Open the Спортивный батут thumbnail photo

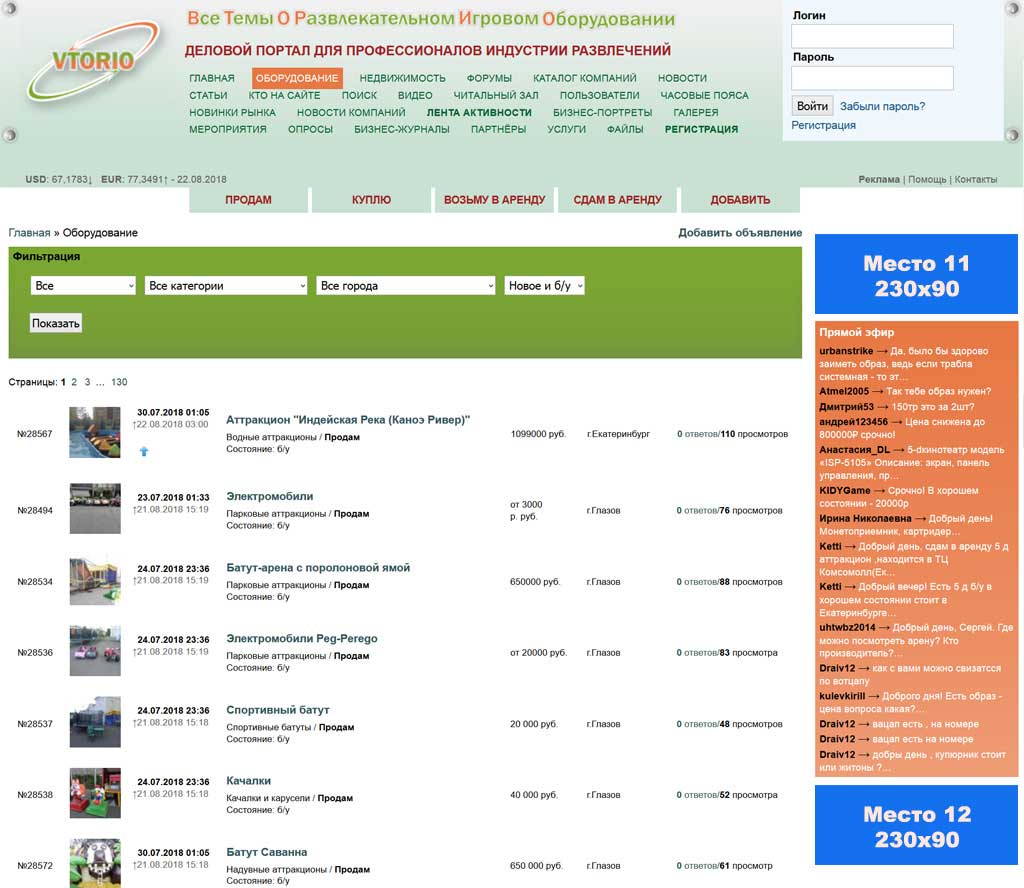[x=95, y=722]
